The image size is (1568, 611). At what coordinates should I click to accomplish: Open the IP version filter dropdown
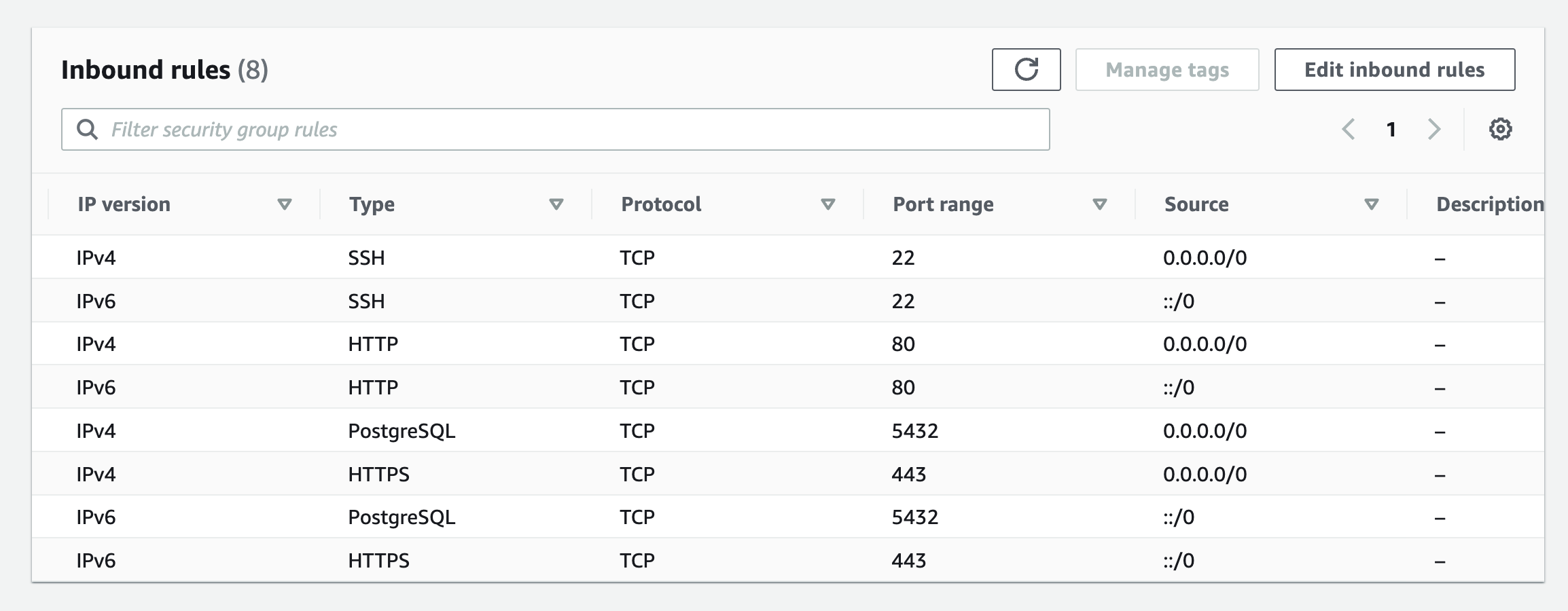285,204
